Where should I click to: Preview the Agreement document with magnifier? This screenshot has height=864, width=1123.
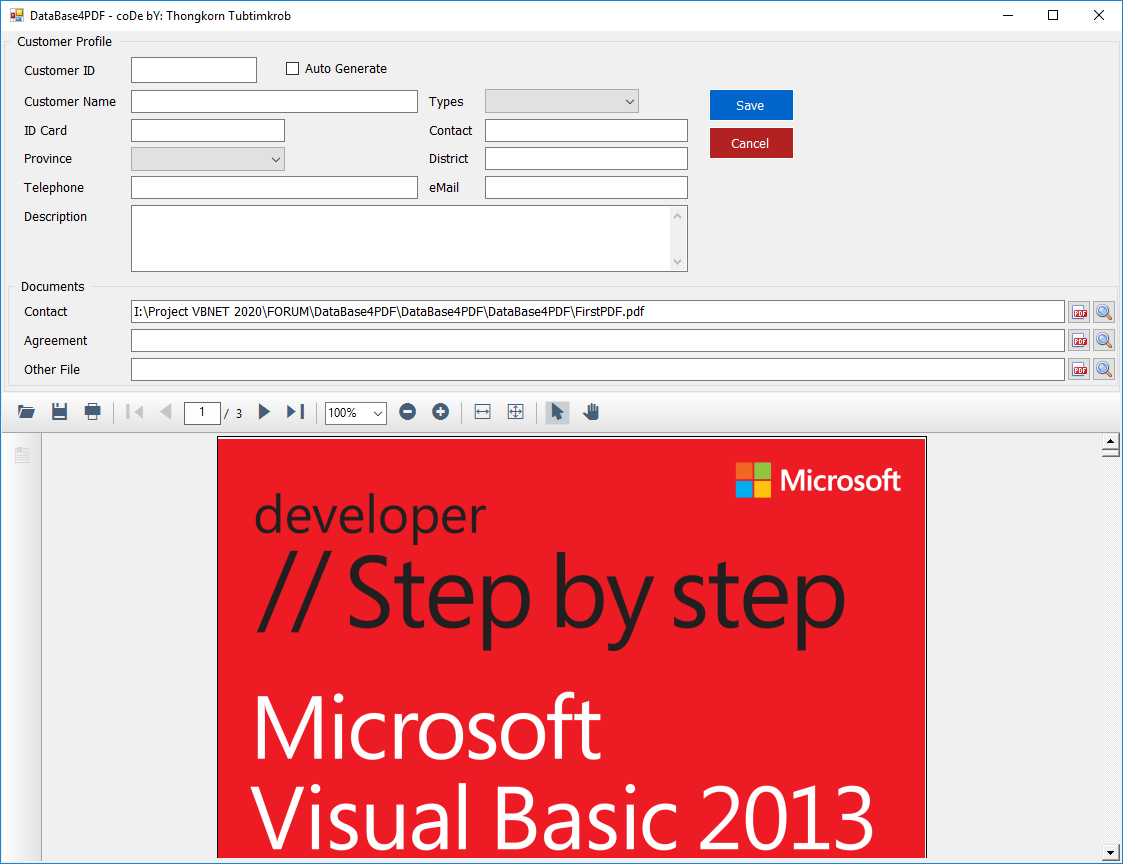point(1104,340)
